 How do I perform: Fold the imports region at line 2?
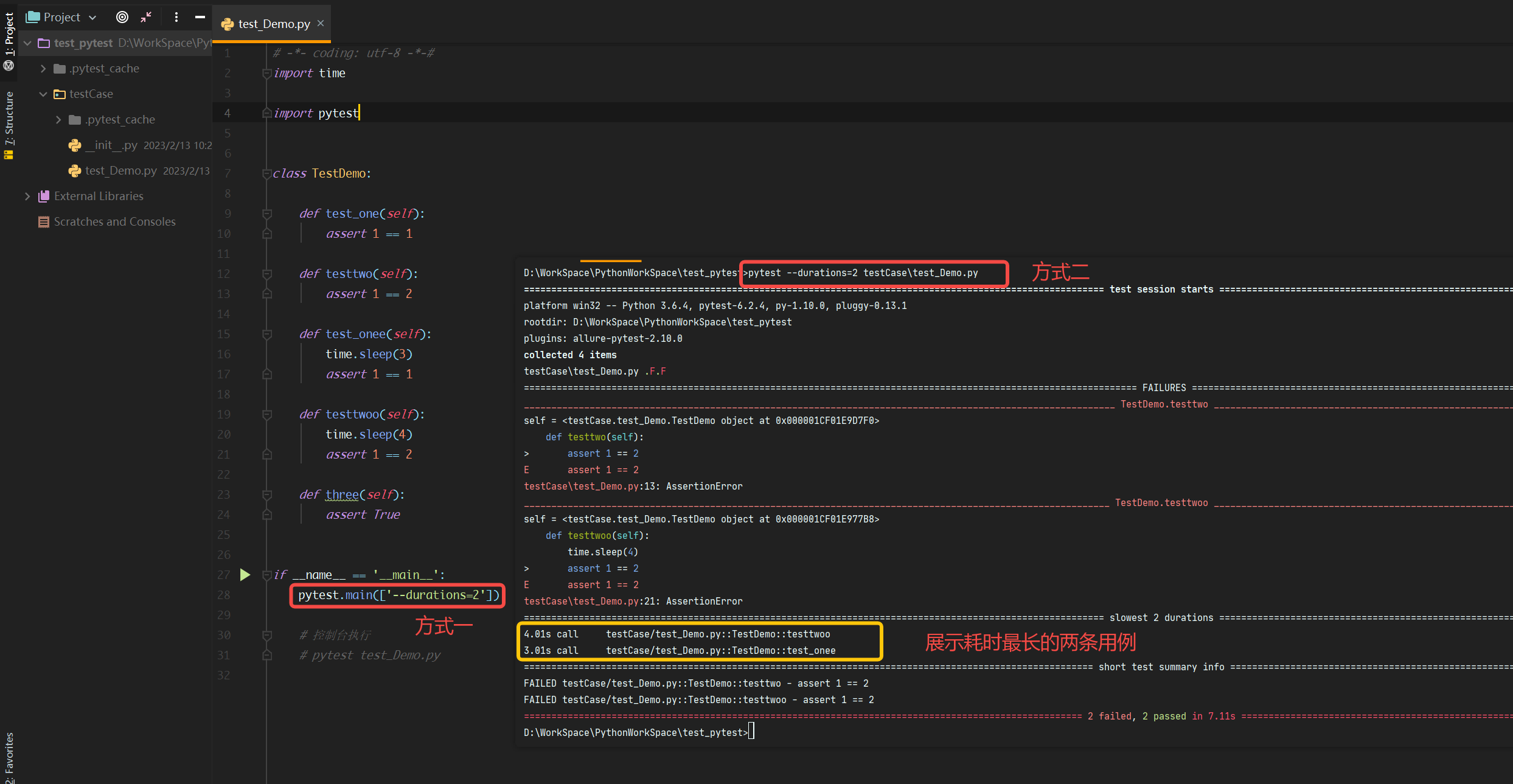click(x=266, y=74)
